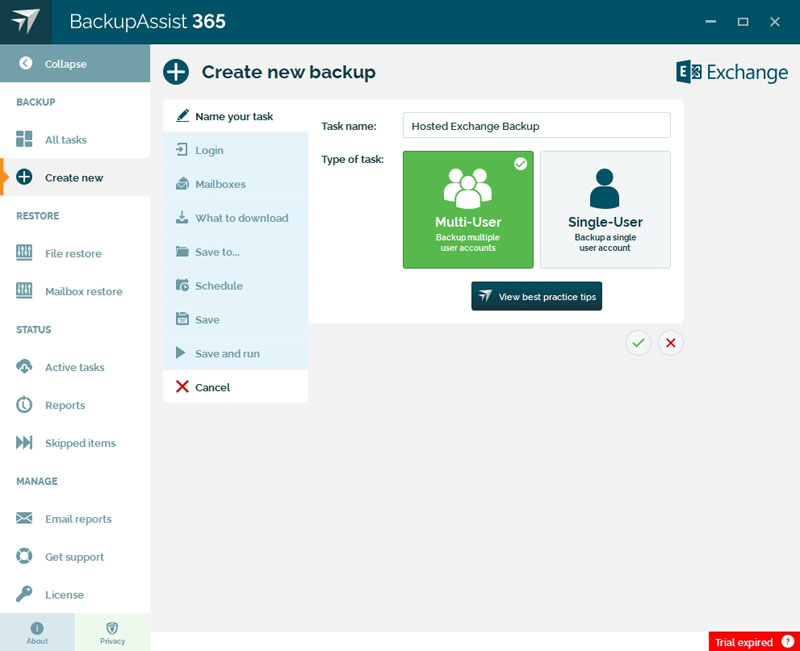View Active tasks status
Screen dimensions: 800x651
pyautogui.click(x=75, y=367)
